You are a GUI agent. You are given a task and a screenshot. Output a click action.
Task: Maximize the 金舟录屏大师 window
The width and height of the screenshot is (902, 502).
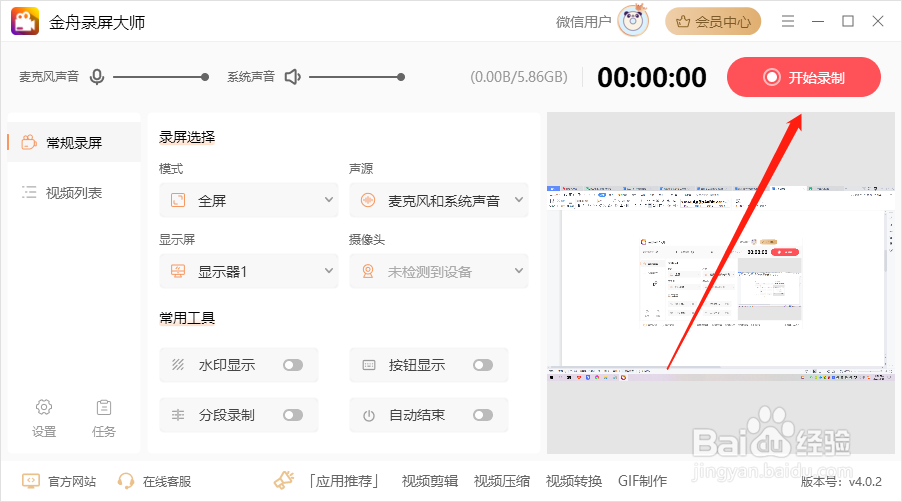click(x=847, y=21)
